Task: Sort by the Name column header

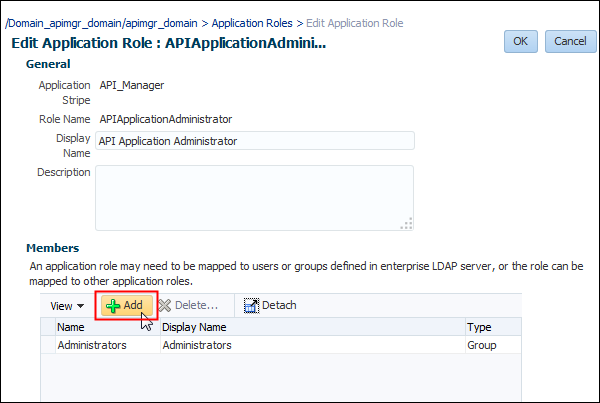Action: [x=108, y=327]
